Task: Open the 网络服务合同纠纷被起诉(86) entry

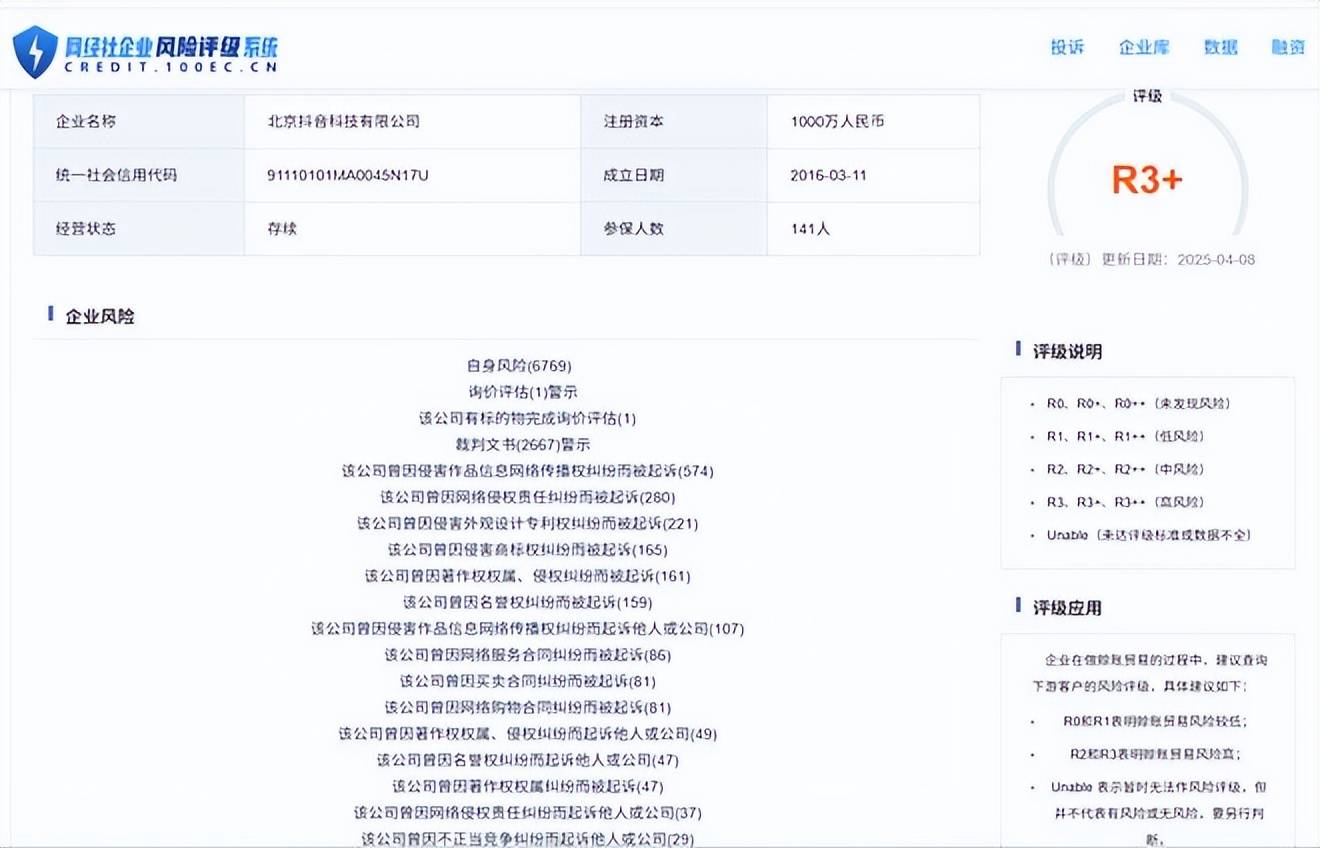Action: 527,655
